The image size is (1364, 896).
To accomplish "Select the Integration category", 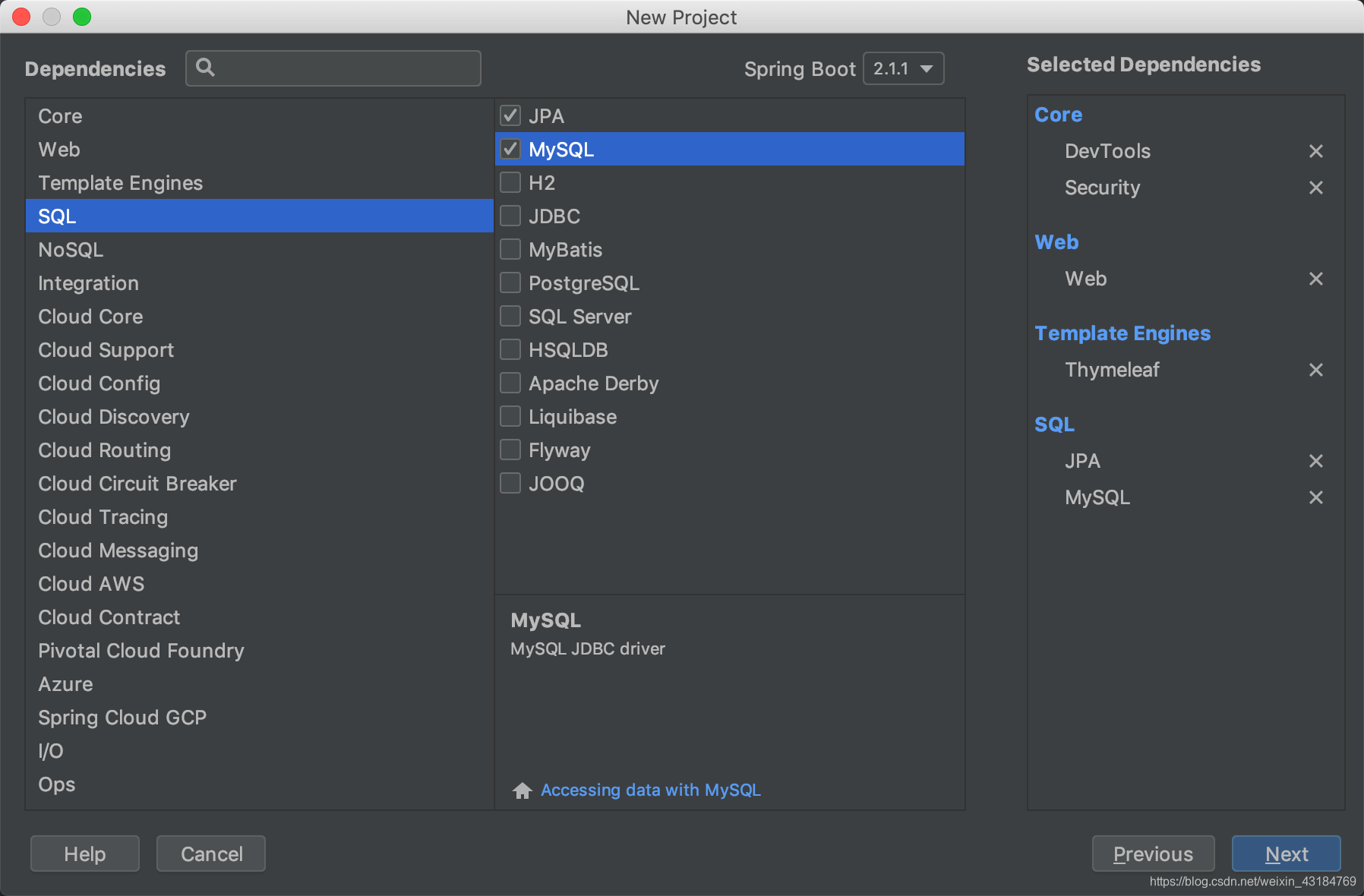I will click(x=260, y=283).
